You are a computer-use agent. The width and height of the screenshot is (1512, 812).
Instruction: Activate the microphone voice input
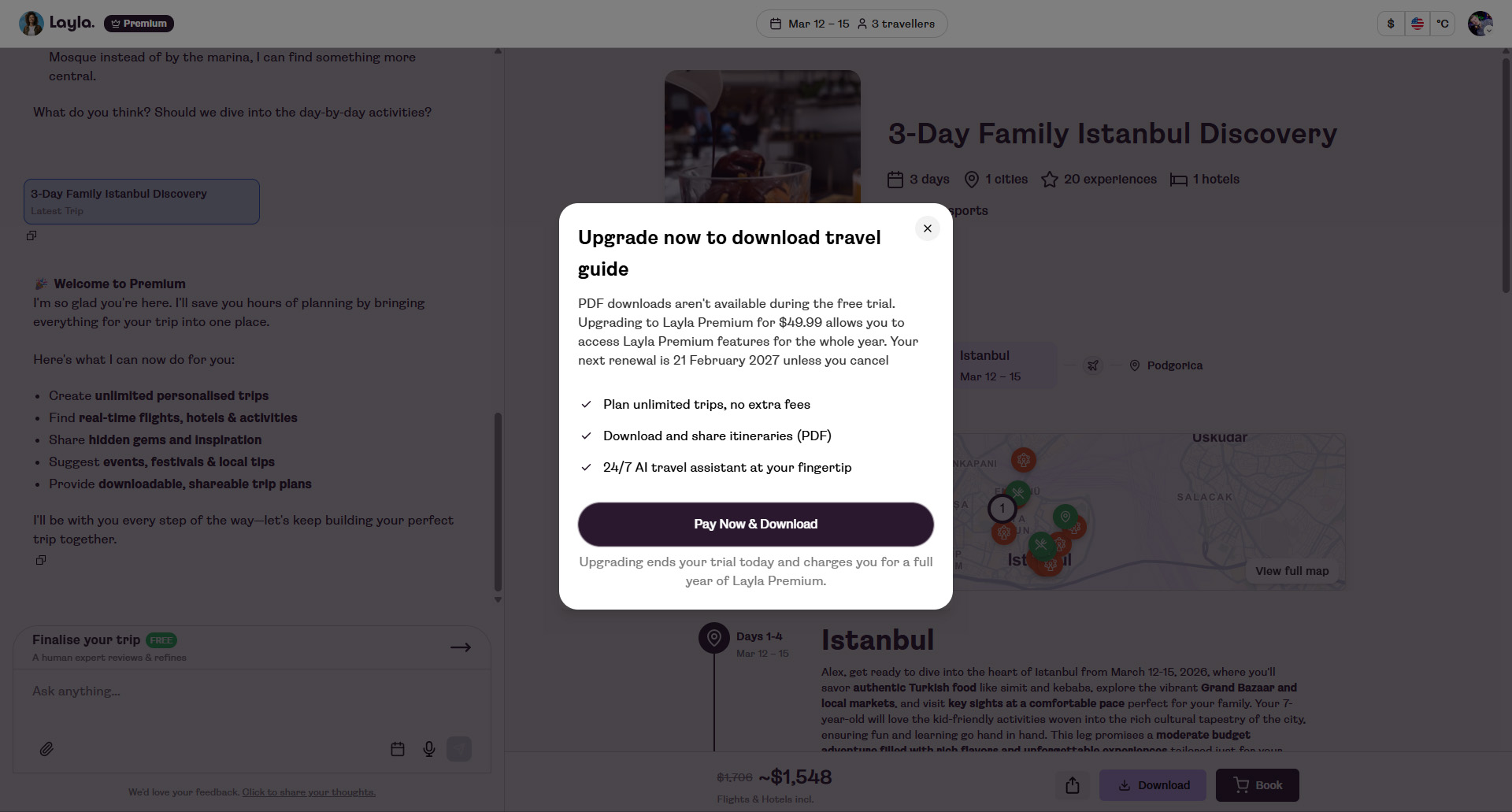[x=429, y=749]
